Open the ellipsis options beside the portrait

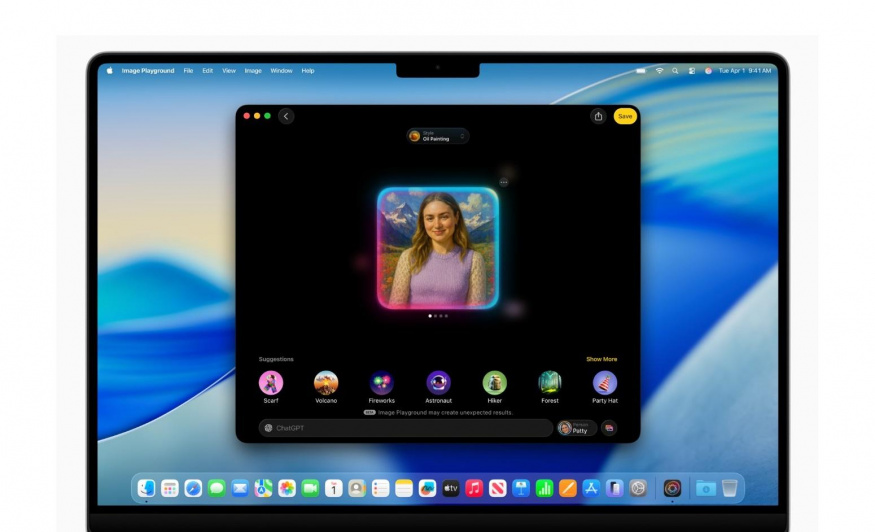coord(503,182)
